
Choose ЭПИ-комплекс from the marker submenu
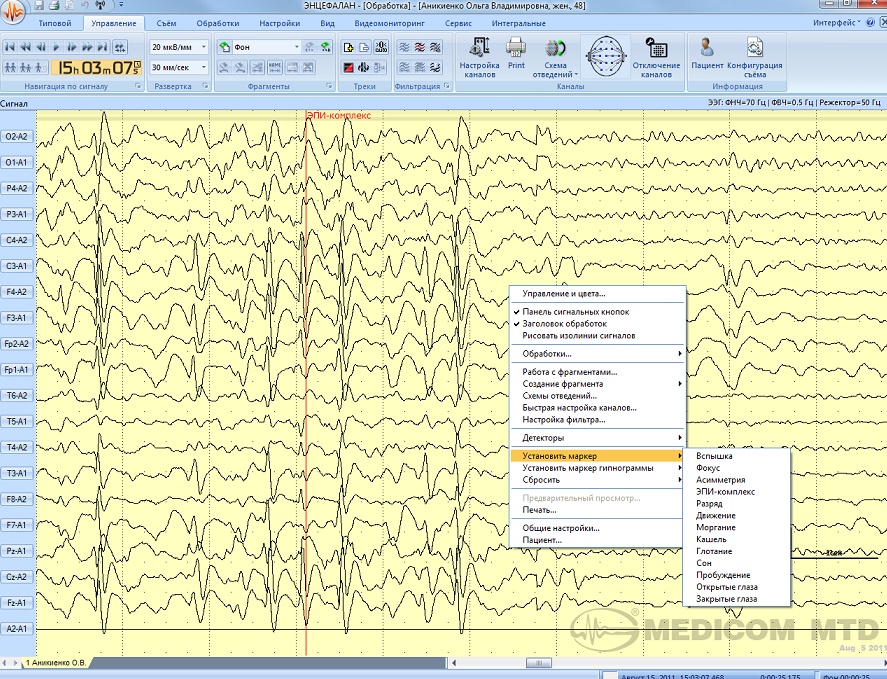coord(725,492)
